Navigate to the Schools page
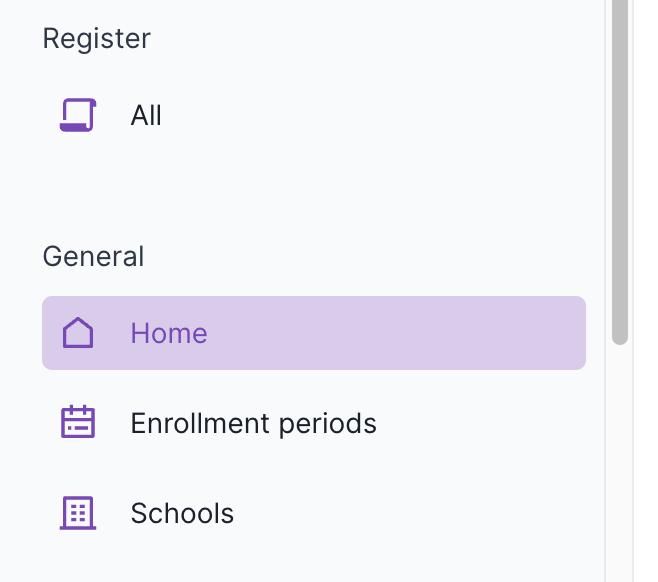This screenshot has height=582, width=658. pyautogui.click(x=181, y=513)
